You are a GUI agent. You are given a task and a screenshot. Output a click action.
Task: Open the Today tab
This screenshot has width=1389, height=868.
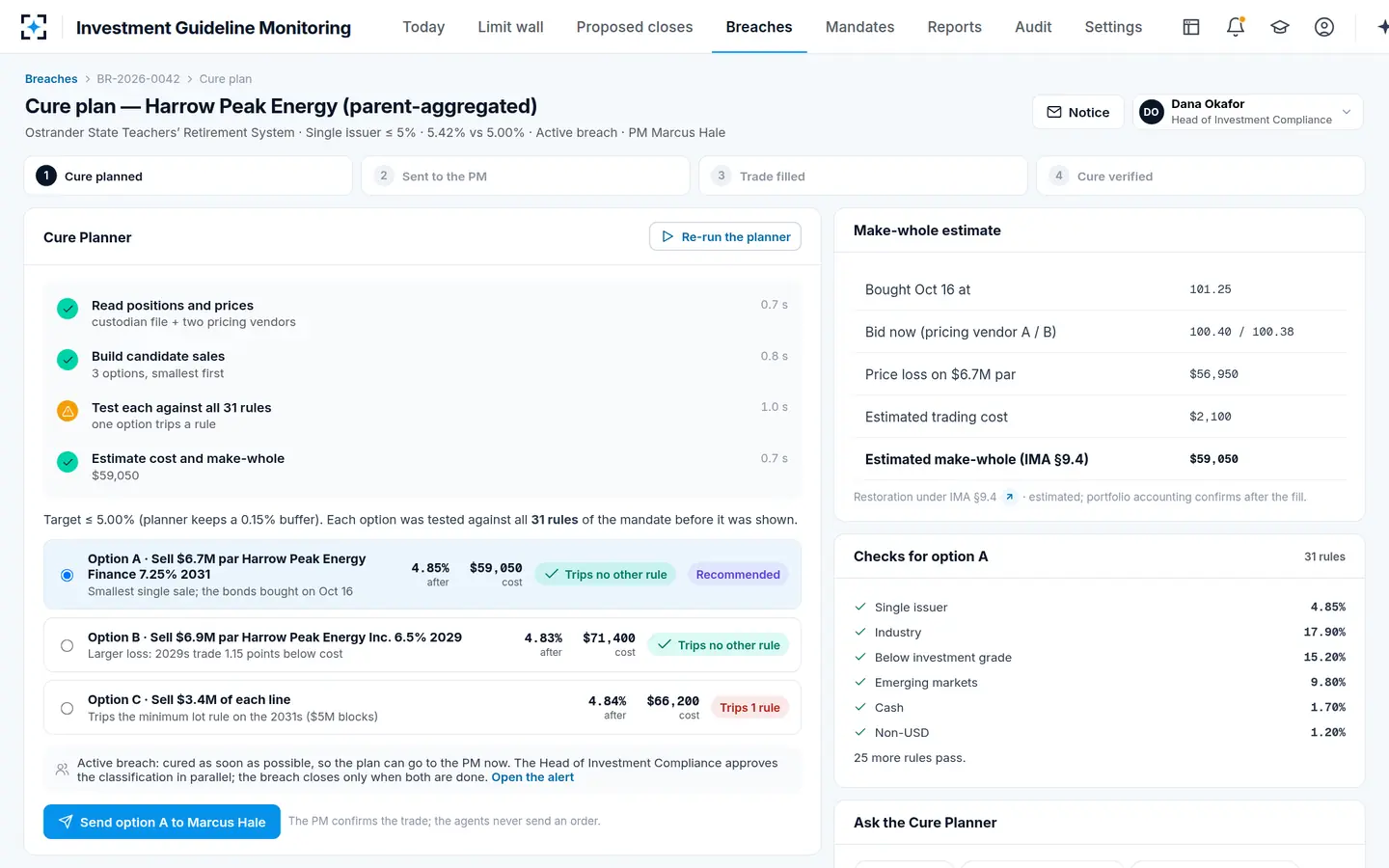point(423,27)
